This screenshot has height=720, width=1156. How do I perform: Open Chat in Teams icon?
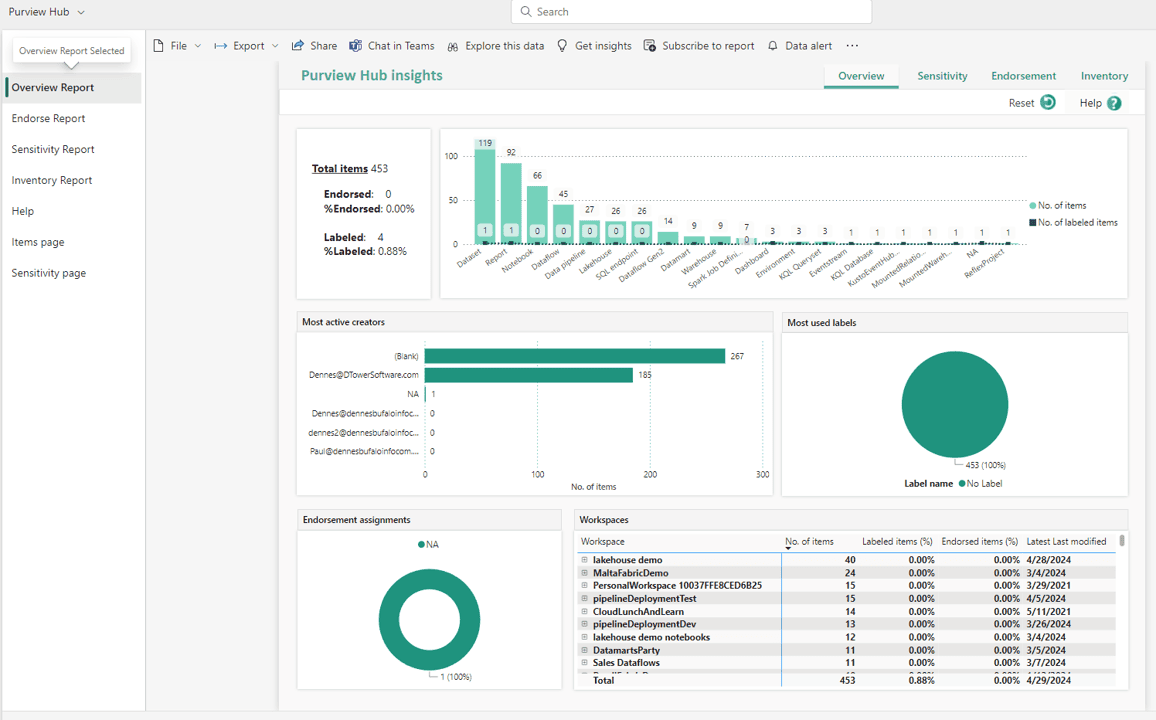[x=355, y=46]
